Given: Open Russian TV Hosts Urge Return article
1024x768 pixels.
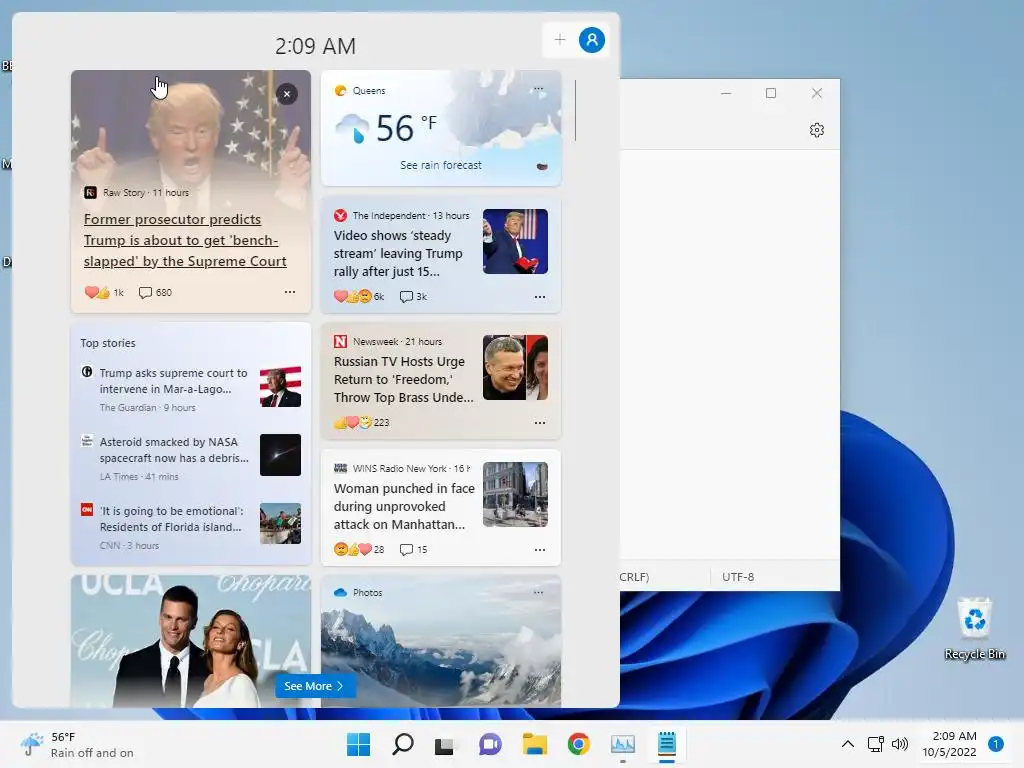Looking at the screenshot, I should (x=404, y=379).
